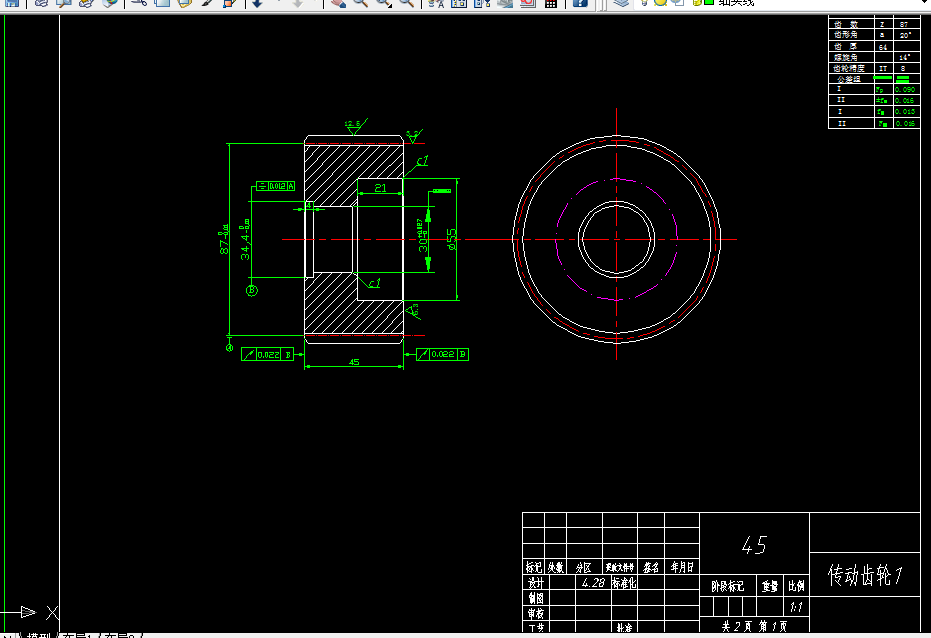The width and height of the screenshot is (931, 638).
Task: Click the Publish icon
Action: click(87, 3)
